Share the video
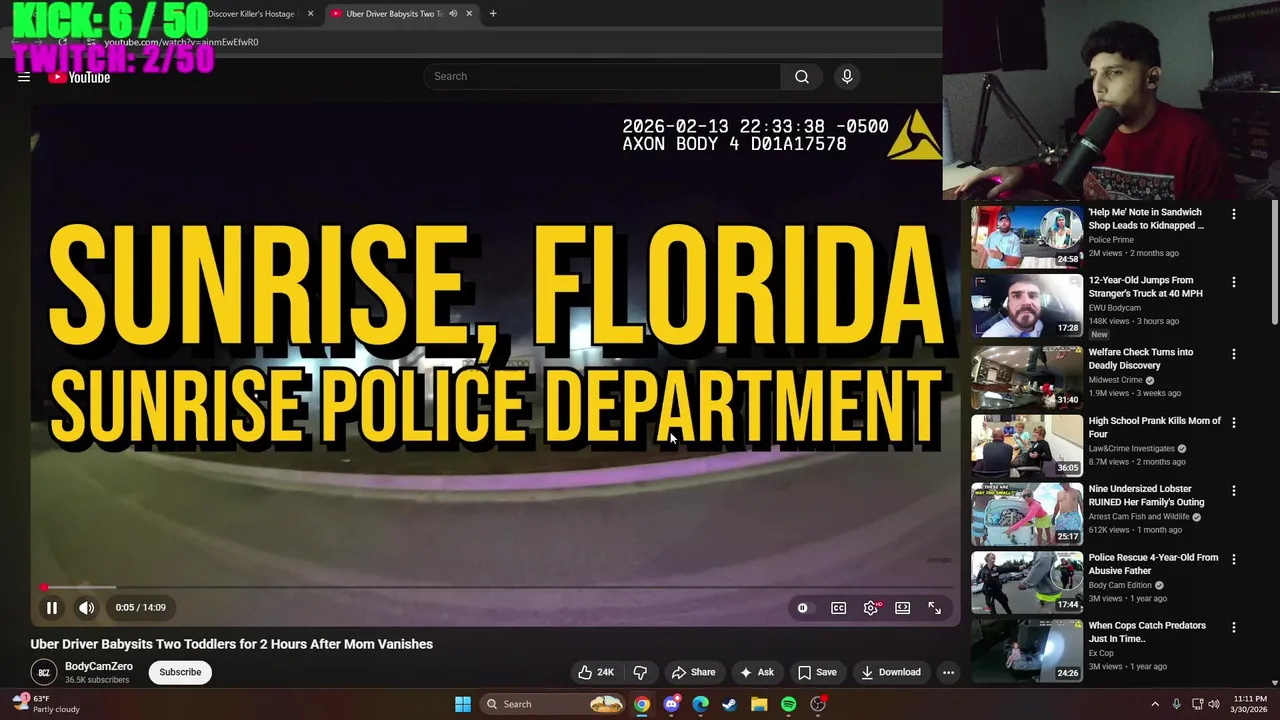Image resolution: width=1280 pixels, height=720 pixels. 693,672
